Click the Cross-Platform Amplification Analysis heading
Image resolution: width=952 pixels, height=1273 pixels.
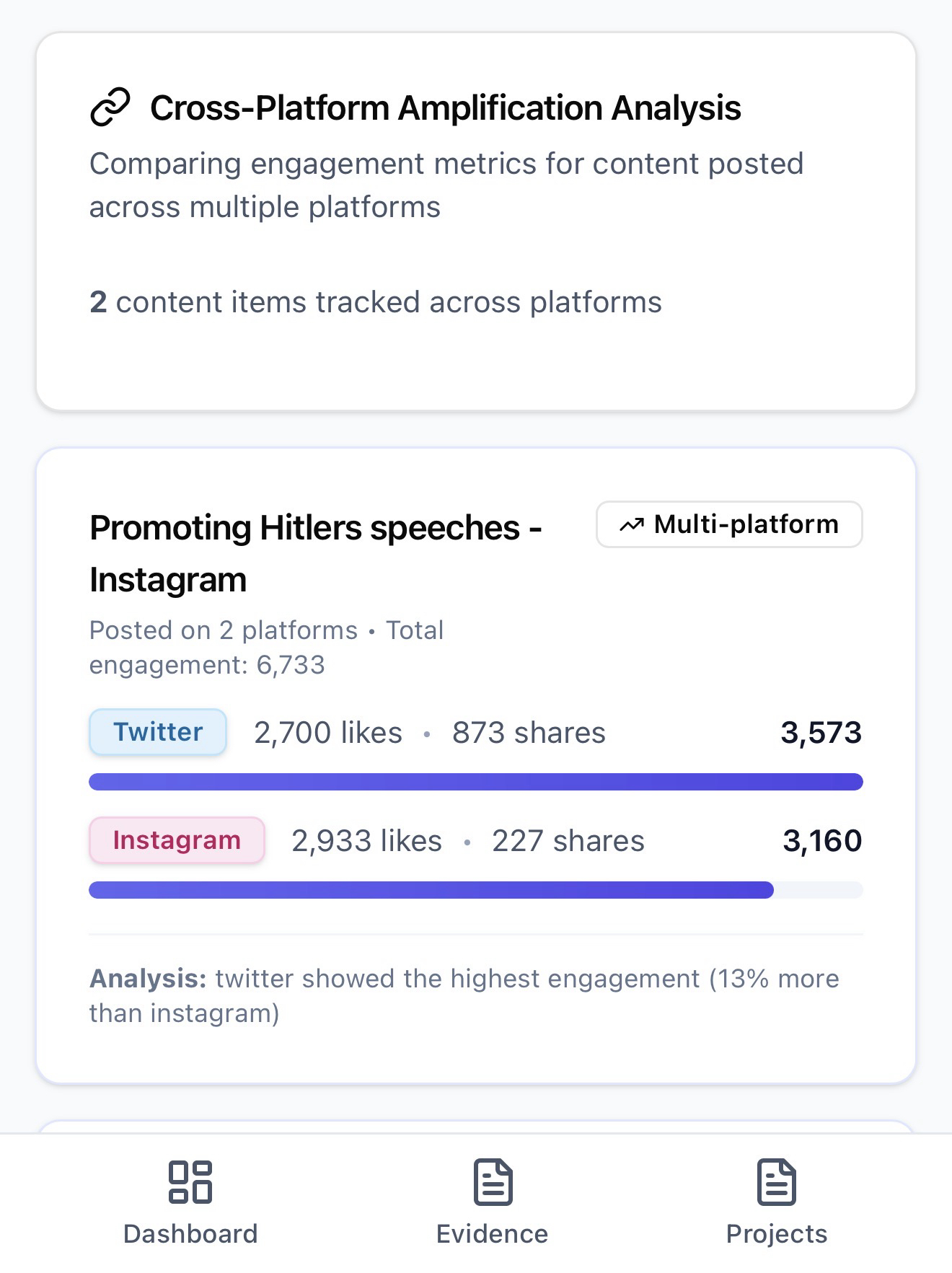445,108
